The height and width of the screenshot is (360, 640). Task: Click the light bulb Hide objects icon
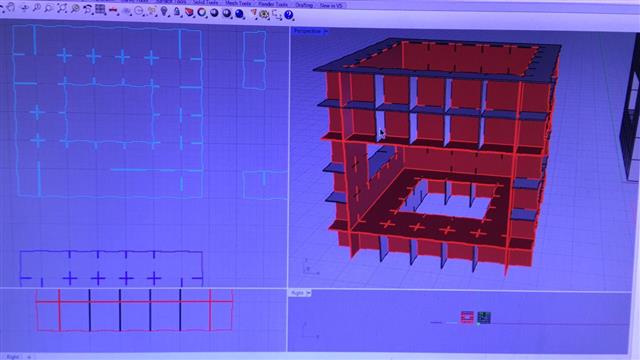point(164,11)
